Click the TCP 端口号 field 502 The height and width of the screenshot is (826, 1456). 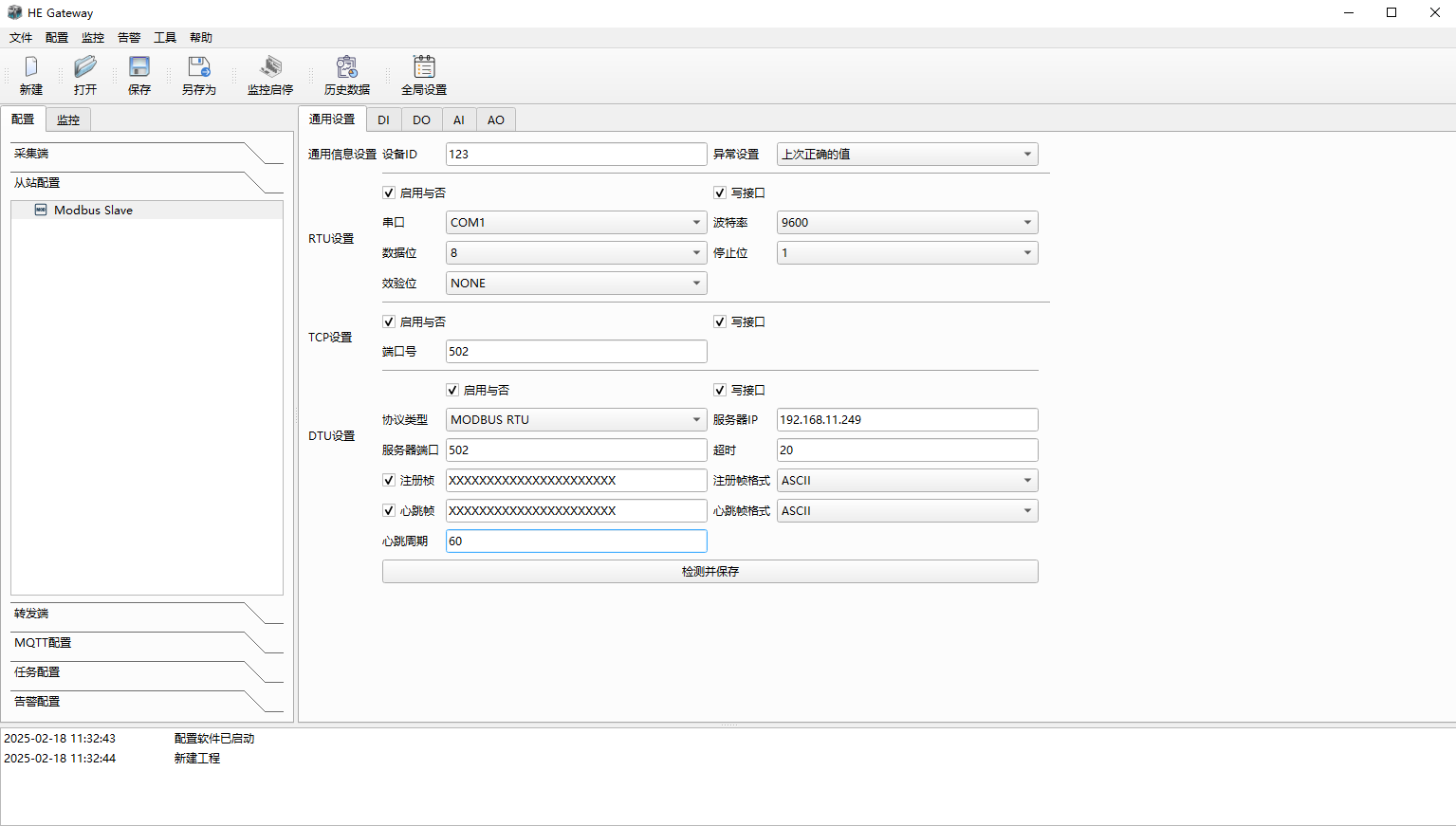click(x=577, y=351)
